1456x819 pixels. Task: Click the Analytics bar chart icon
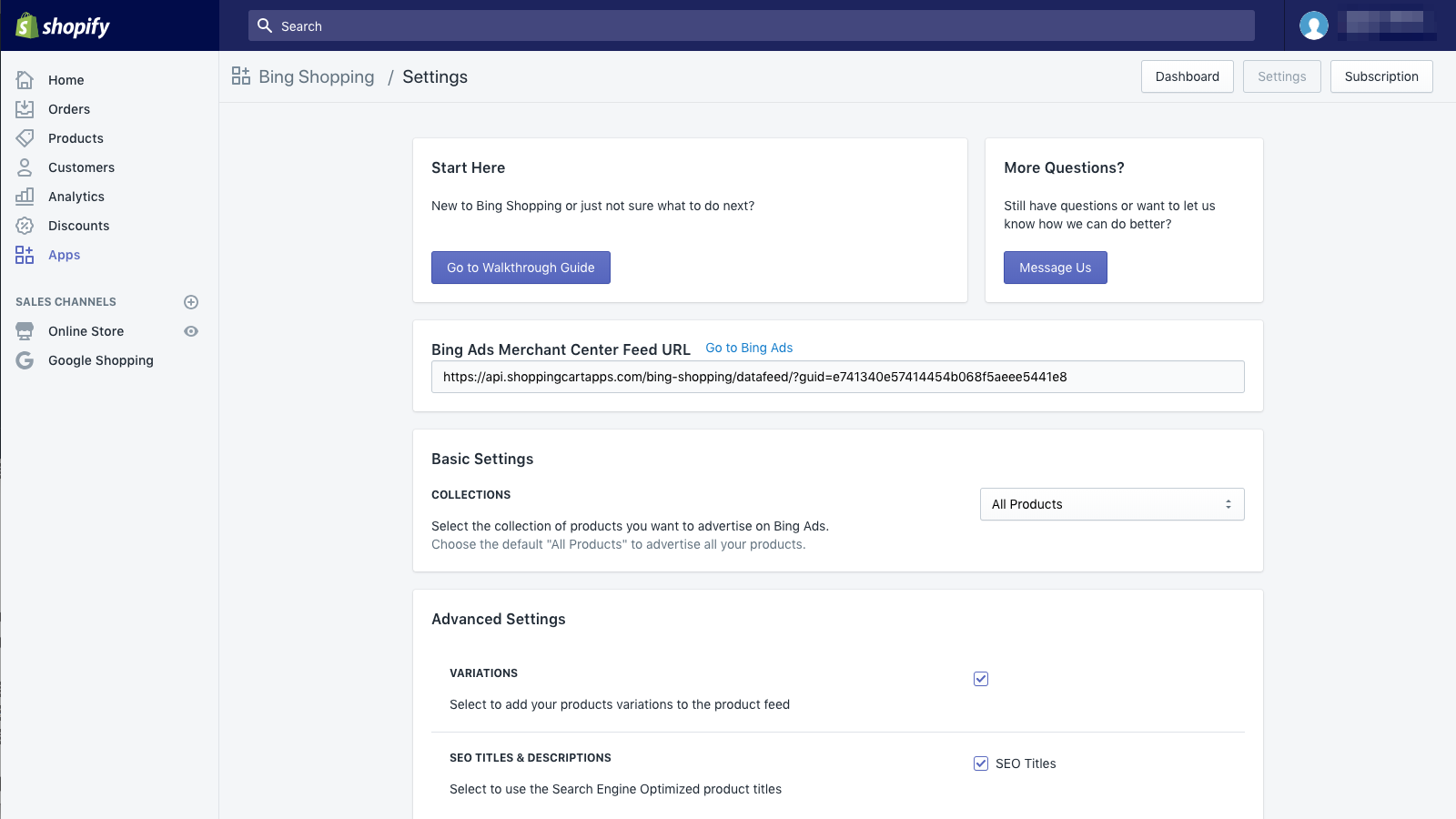coord(25,197)
